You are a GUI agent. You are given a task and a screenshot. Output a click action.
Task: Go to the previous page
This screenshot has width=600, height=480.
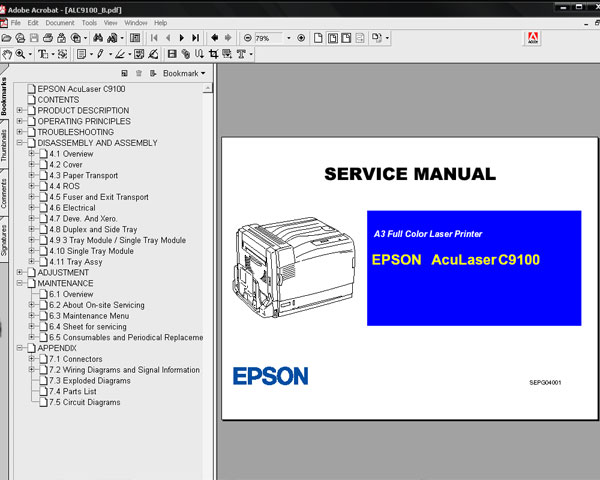pos(168,38)
